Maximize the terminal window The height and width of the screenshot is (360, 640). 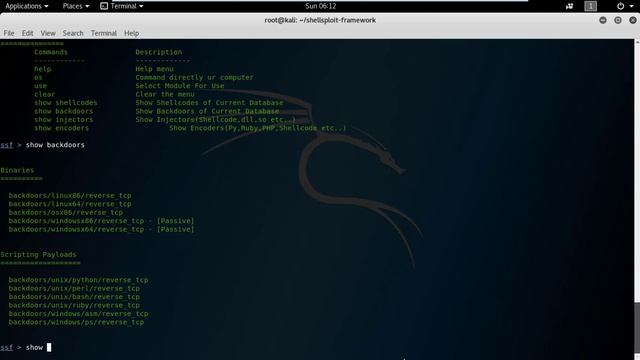click(618, 20)
